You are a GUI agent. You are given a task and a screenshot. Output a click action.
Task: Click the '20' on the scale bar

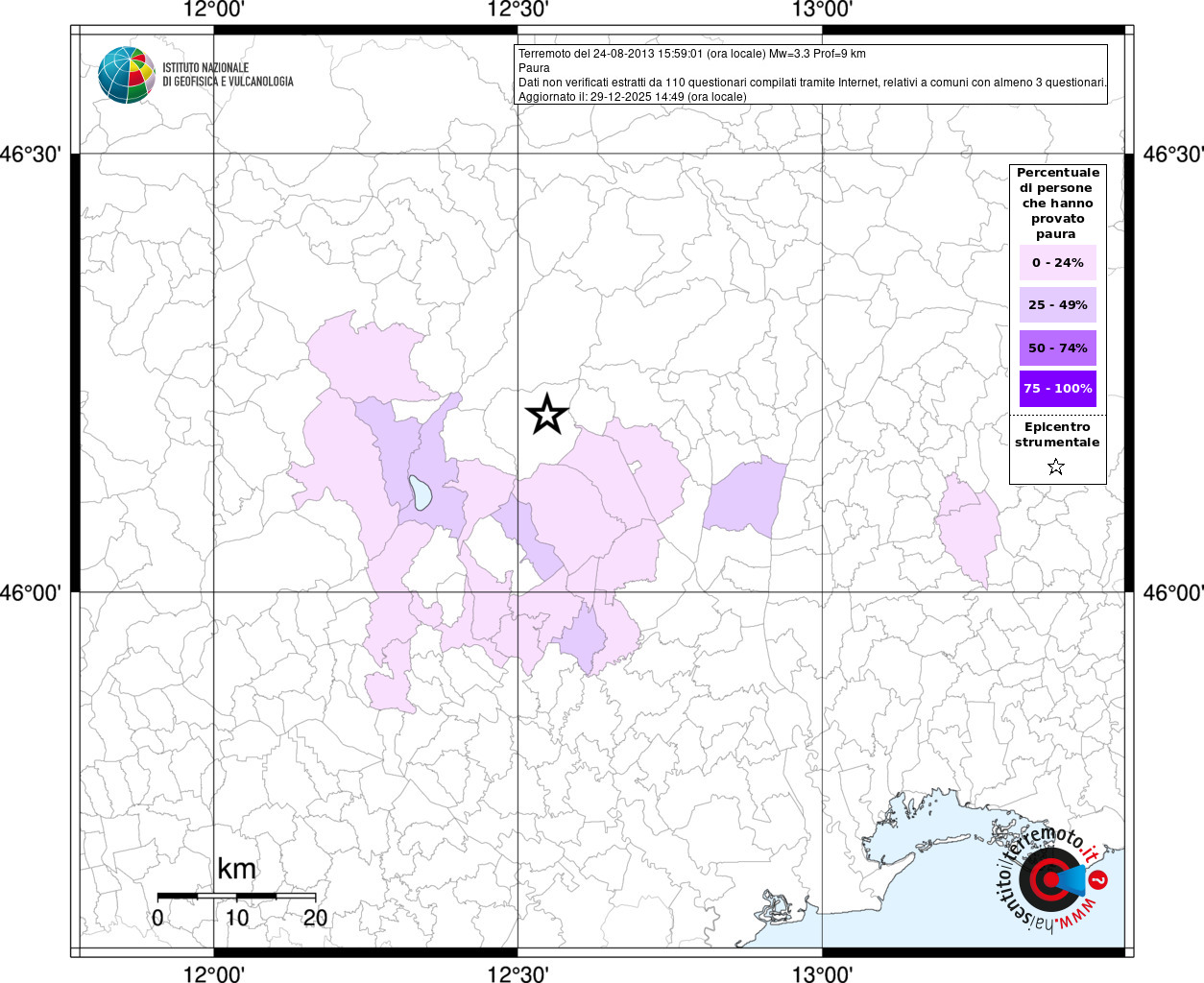[x=316, y=918]
